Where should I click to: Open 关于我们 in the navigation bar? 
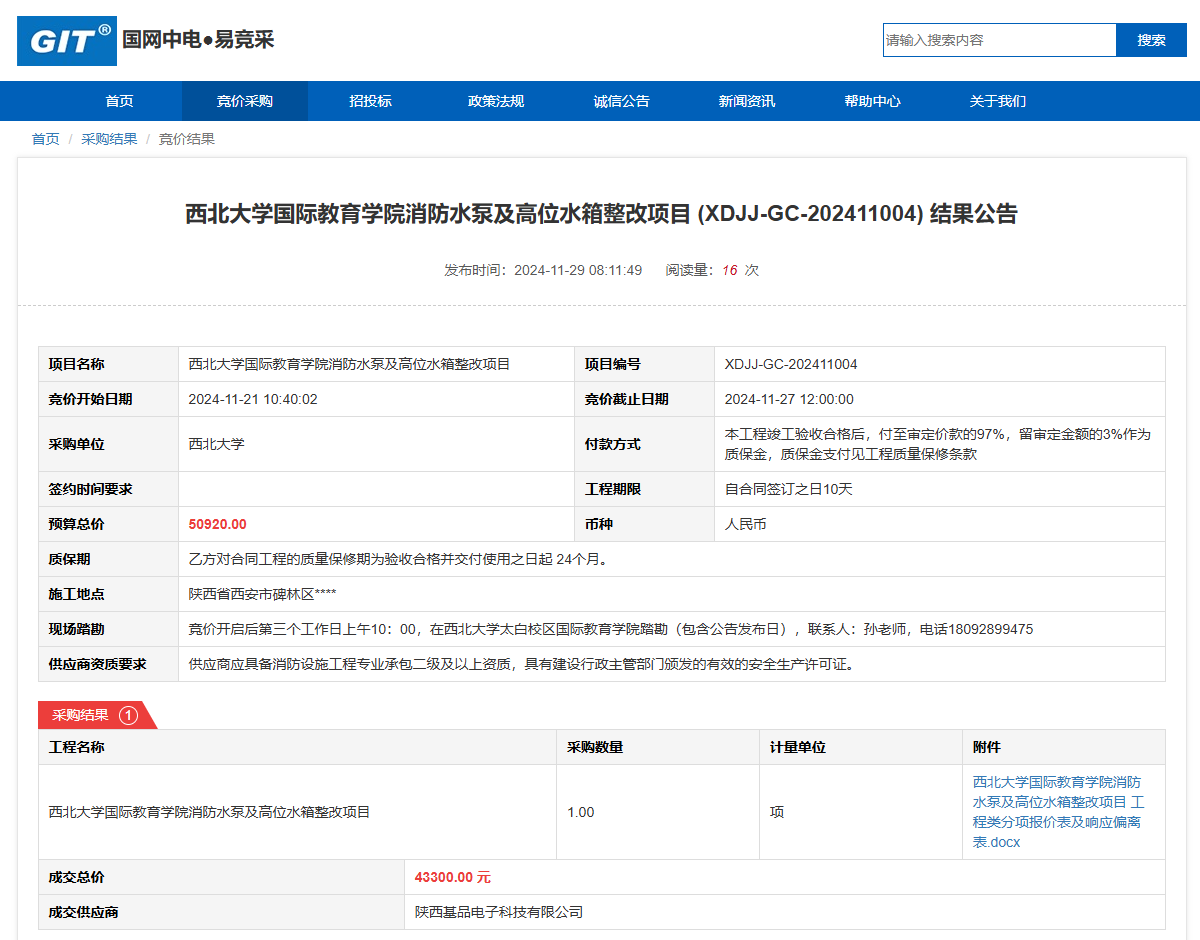(997, 101)
